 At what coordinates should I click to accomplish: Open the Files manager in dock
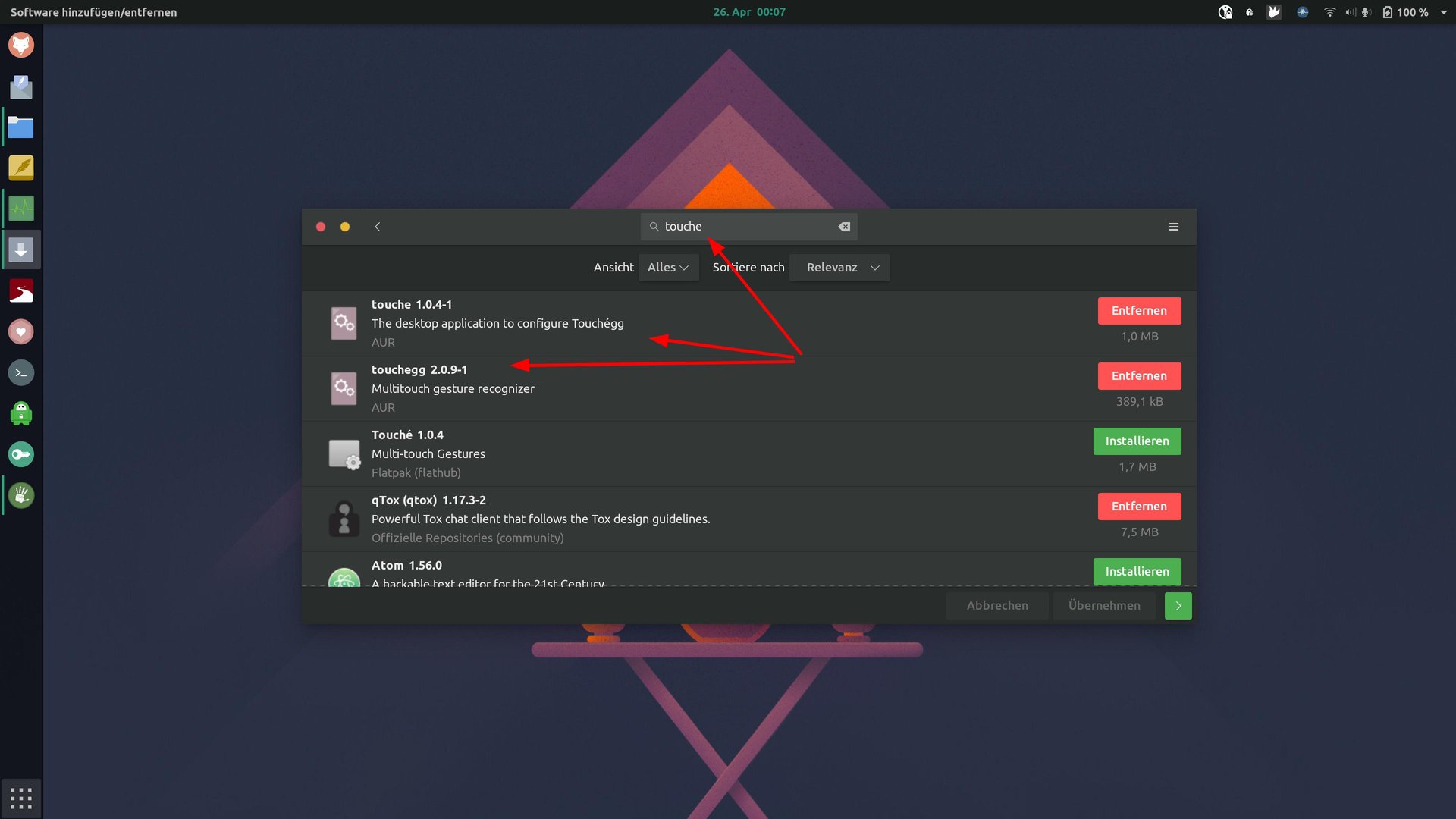(x=21, y=127)
